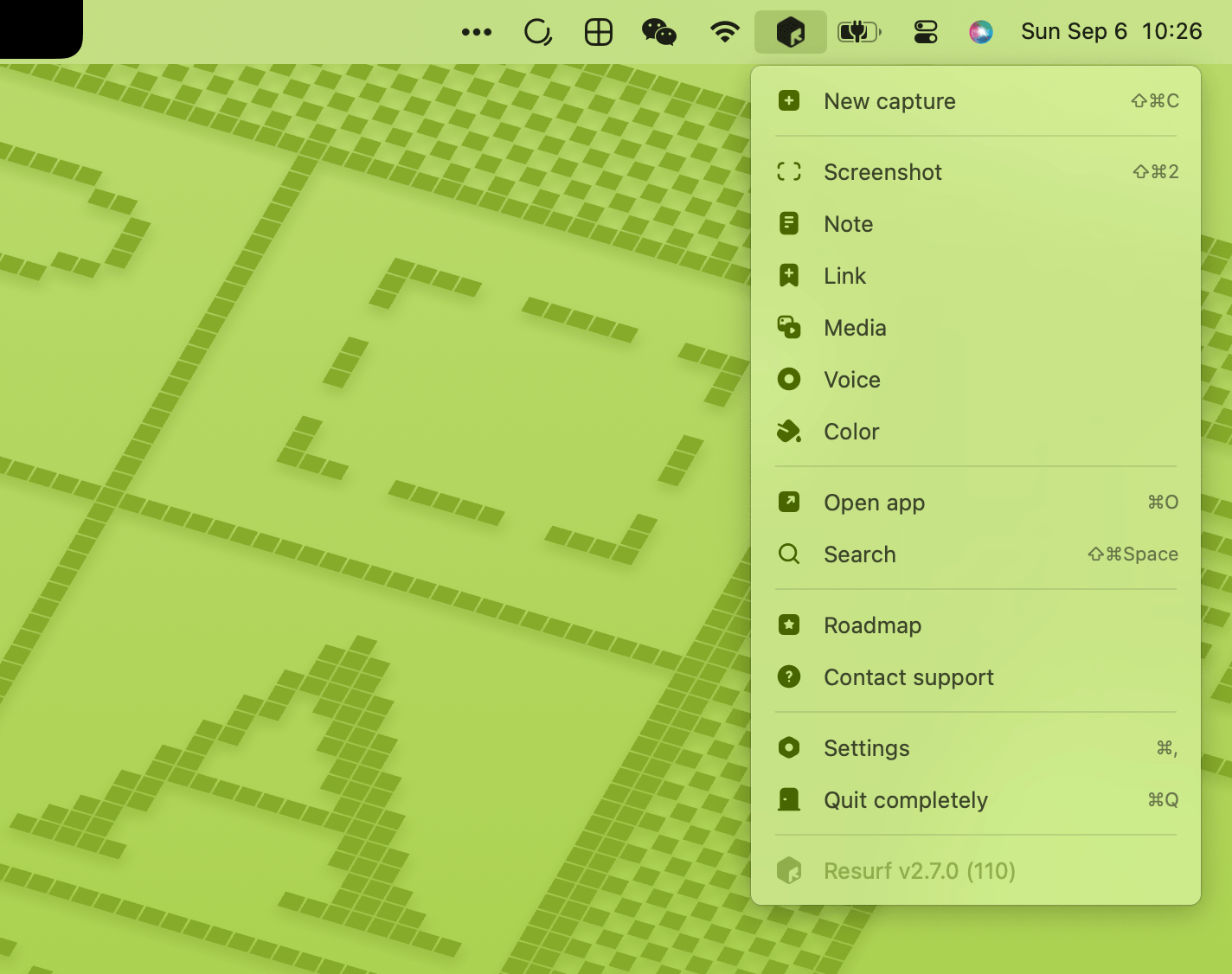The height and width of the screenshot is (974, 1232).
Task: Choose Contact support
Action: coord(976,677)
